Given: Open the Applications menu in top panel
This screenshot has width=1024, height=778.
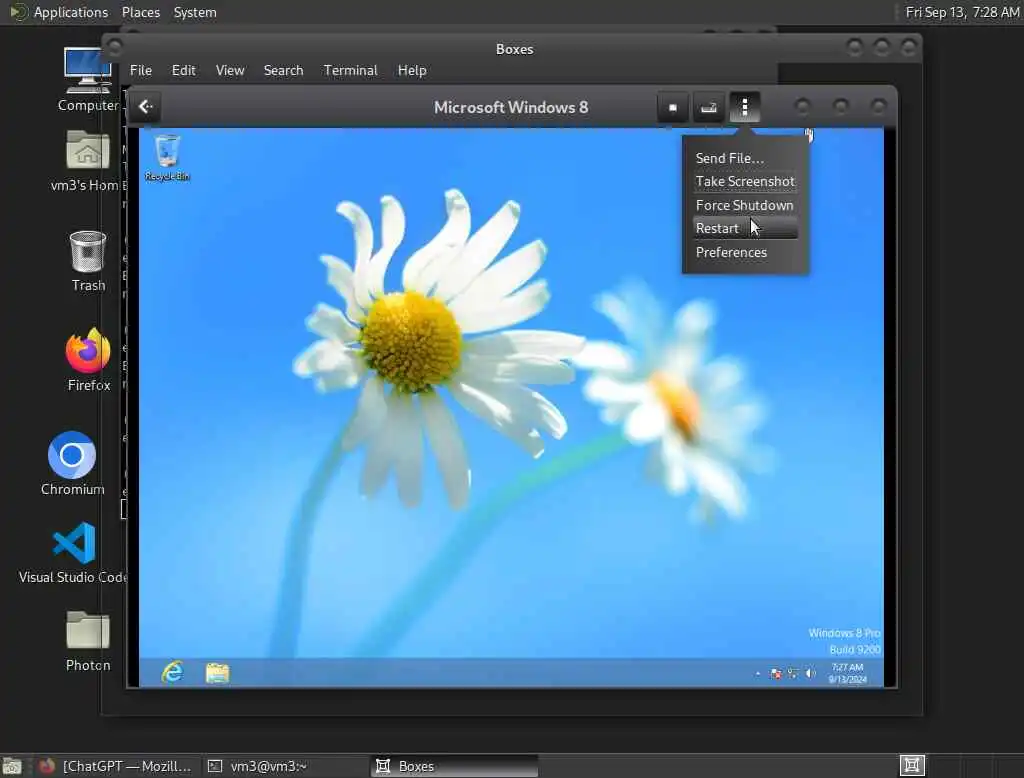Looking at the screenshot, I should pos(59,12).
